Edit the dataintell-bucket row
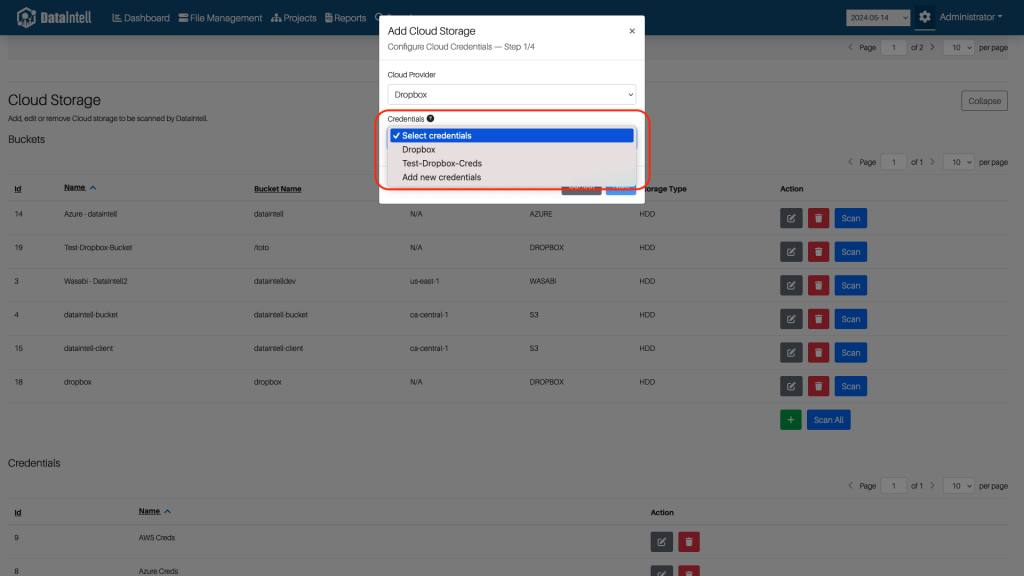This screenshot has width=1024, height=576. (791, 319)
